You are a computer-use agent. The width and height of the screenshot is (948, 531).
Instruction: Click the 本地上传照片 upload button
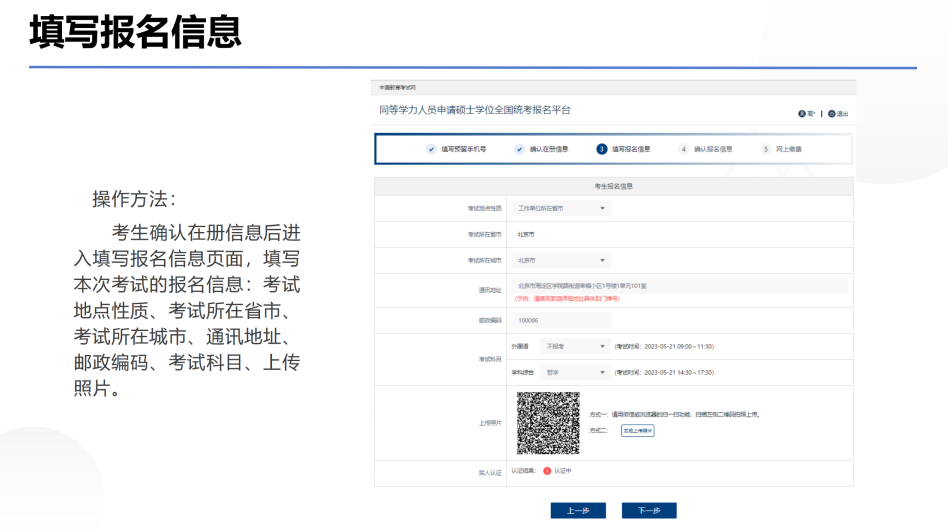coord(637,430)
